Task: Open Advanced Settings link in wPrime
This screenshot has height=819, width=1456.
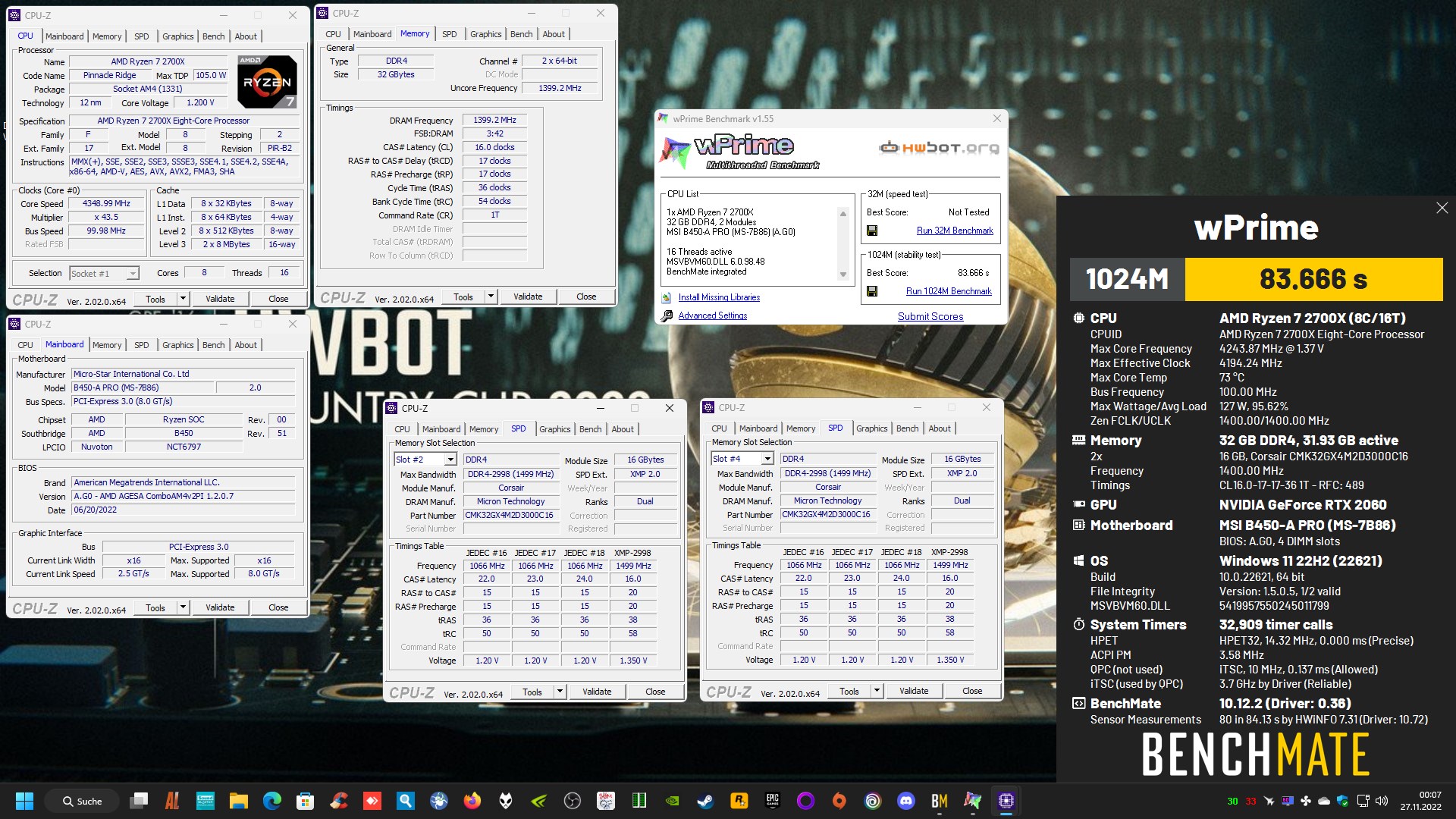Action: 712,315
